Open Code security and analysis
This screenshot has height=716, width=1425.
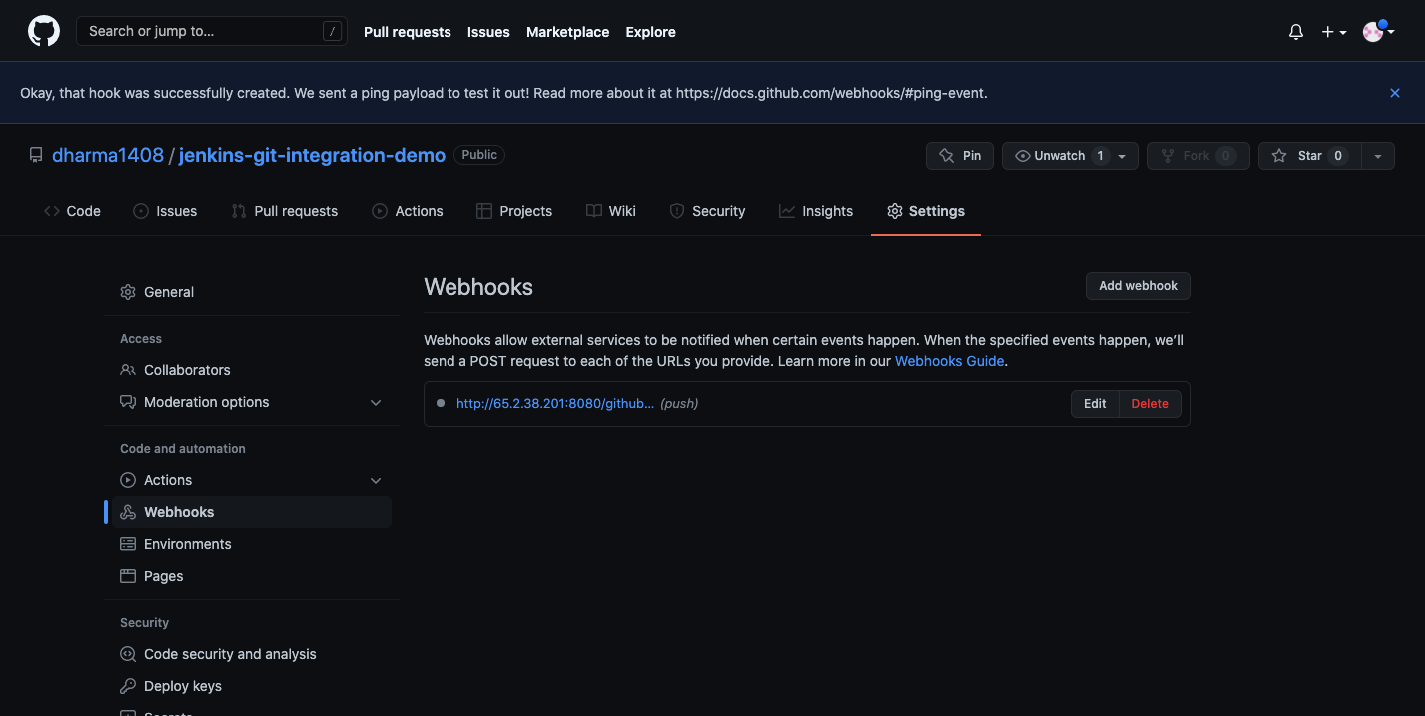252,654
